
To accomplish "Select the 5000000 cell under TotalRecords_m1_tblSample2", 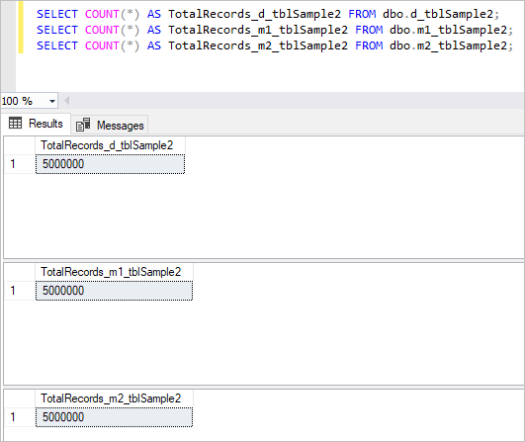I will (x=114, y=291).
